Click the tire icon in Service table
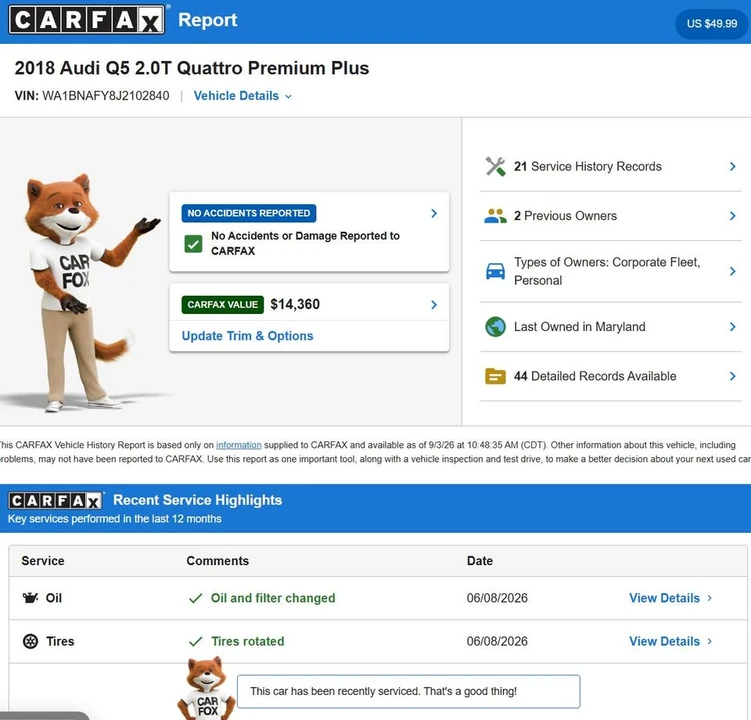 pyautogui.click(x=30, y=641)
